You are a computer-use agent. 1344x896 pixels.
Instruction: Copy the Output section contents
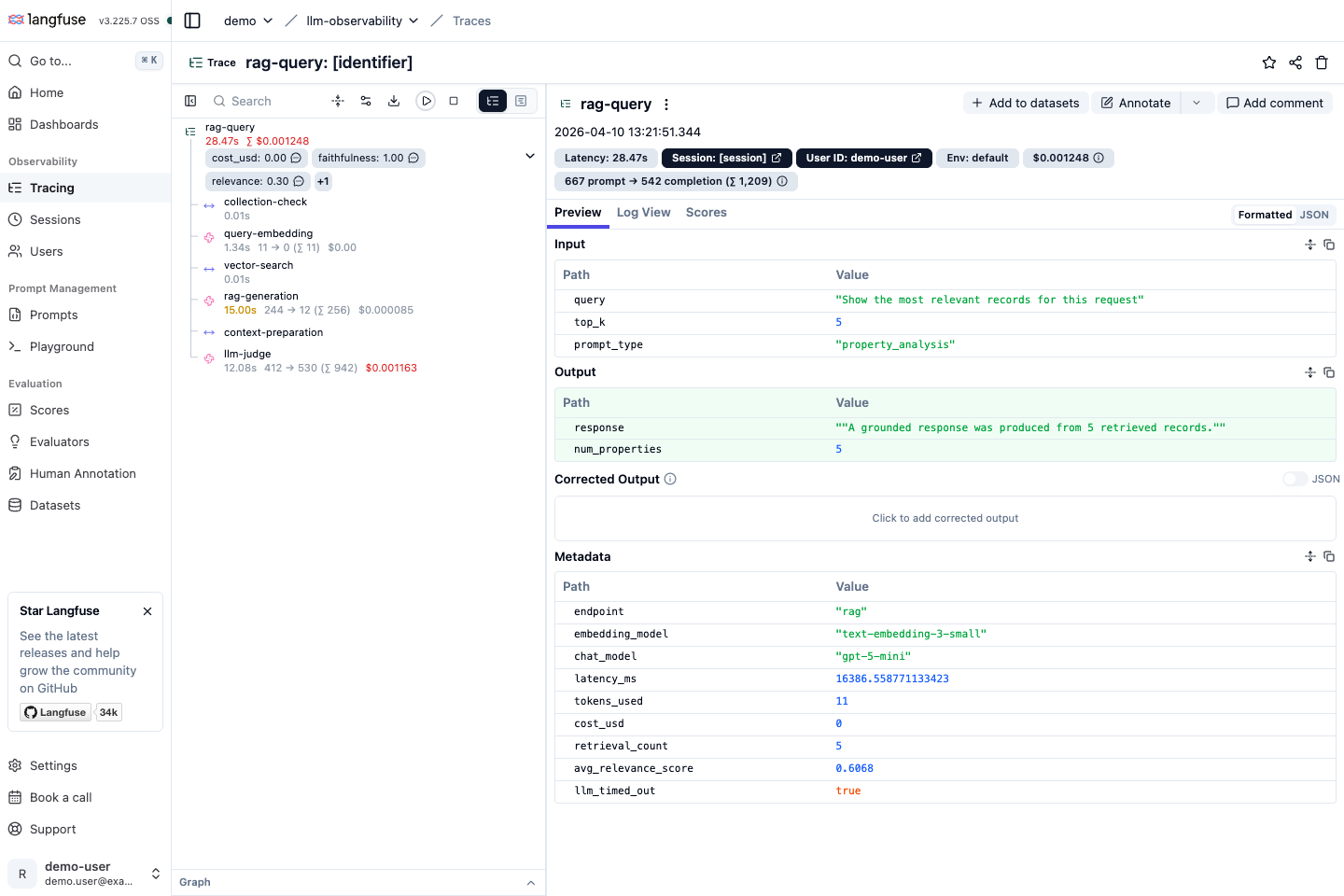pyautogui.click(x=1329, y=372)
